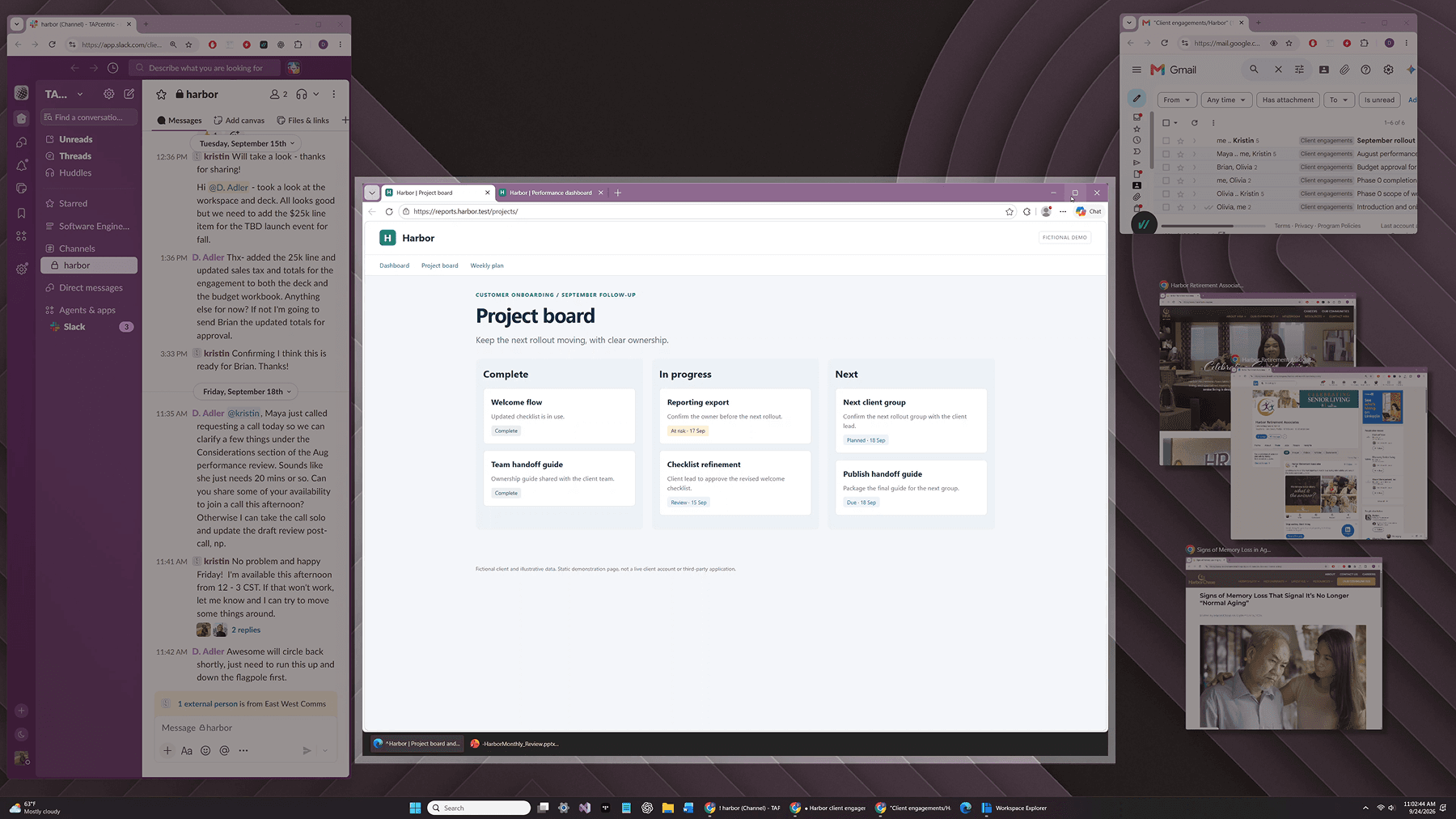Screen dimensions: 1456x819
Task: Open Slack Later bookmark icon
Action: pos(22,213)
